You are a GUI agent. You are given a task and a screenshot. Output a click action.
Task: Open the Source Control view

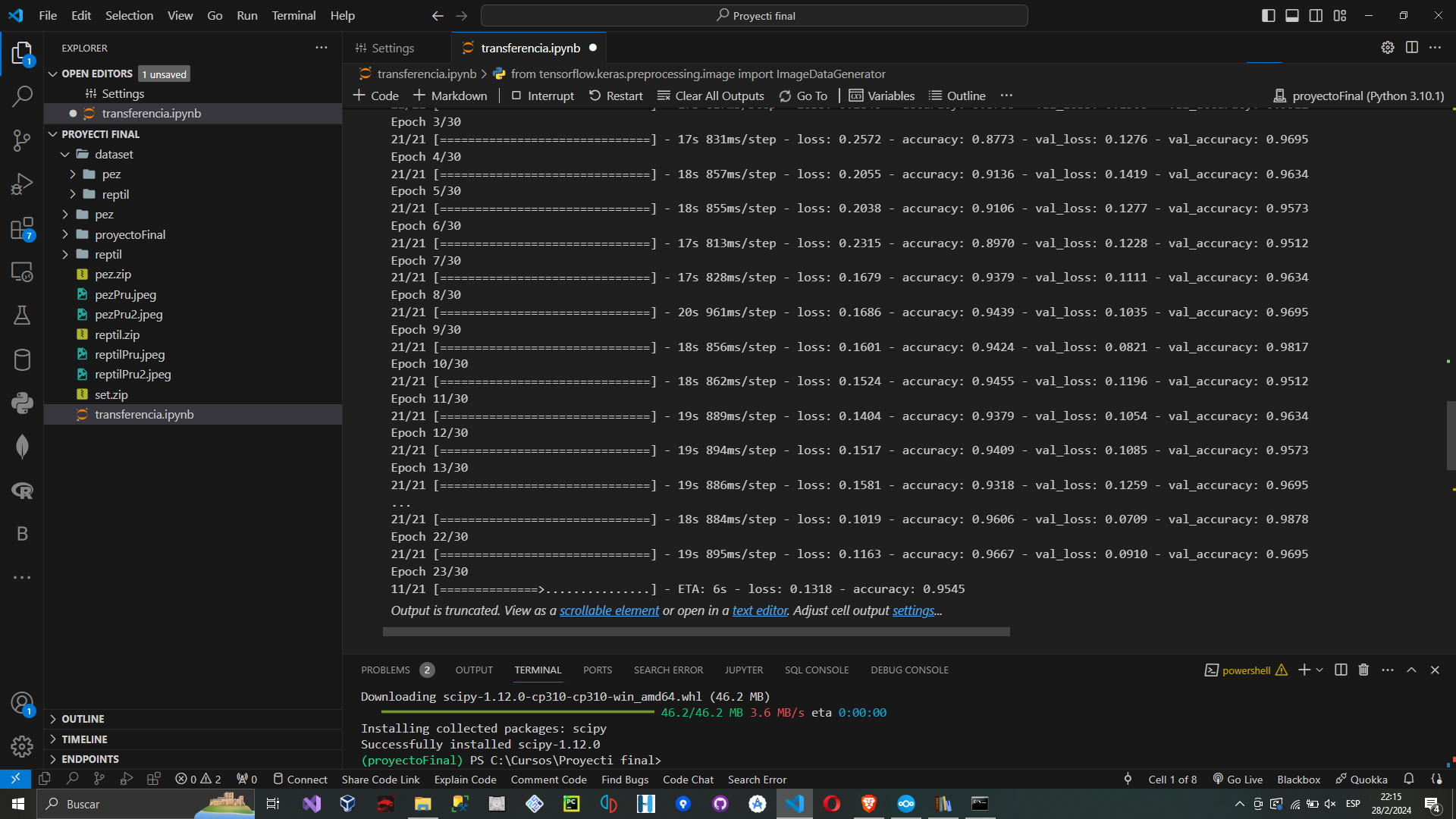pyautogui.click(x=22, y=140)
